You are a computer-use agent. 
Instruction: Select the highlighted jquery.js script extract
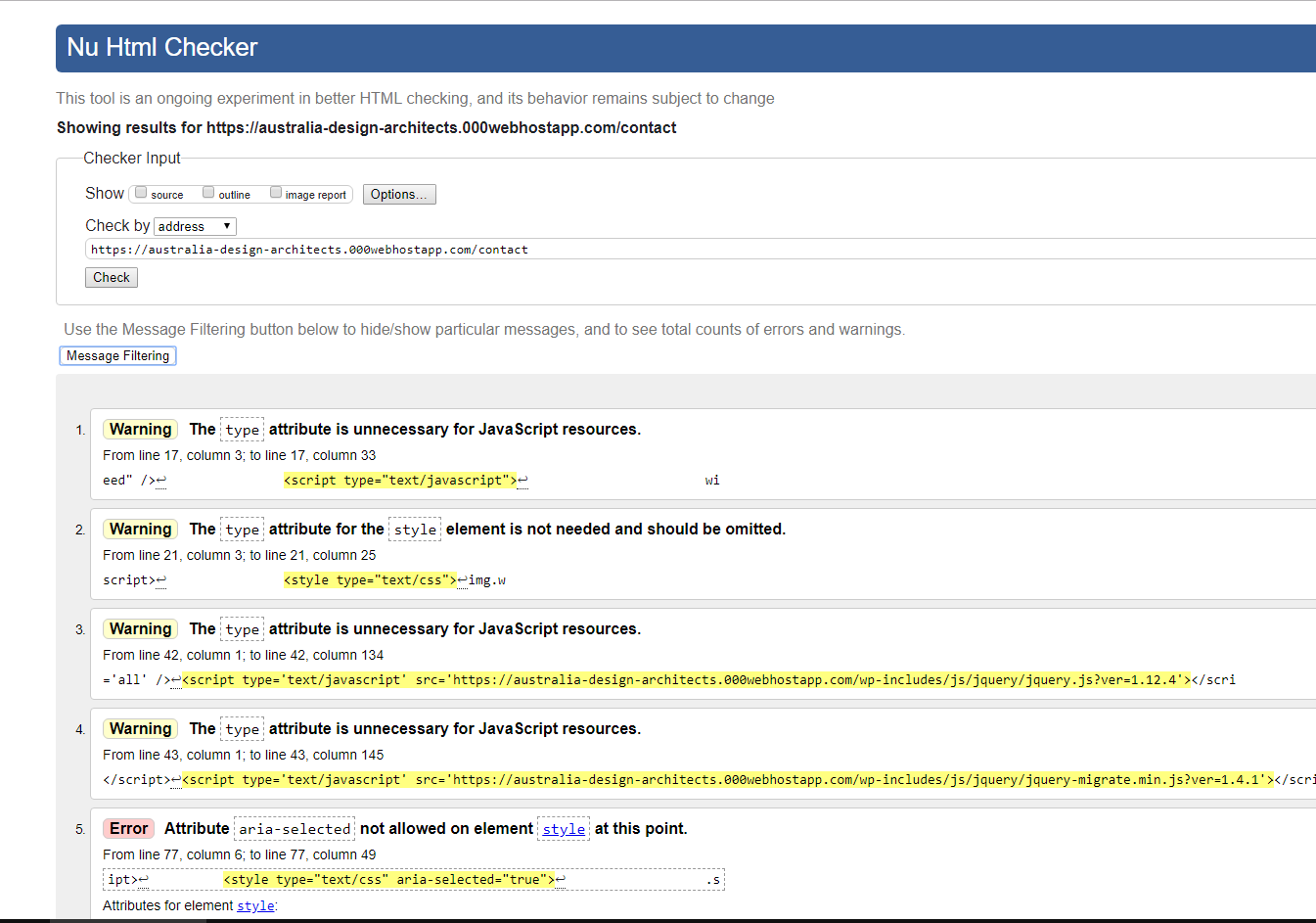[685, 680]
